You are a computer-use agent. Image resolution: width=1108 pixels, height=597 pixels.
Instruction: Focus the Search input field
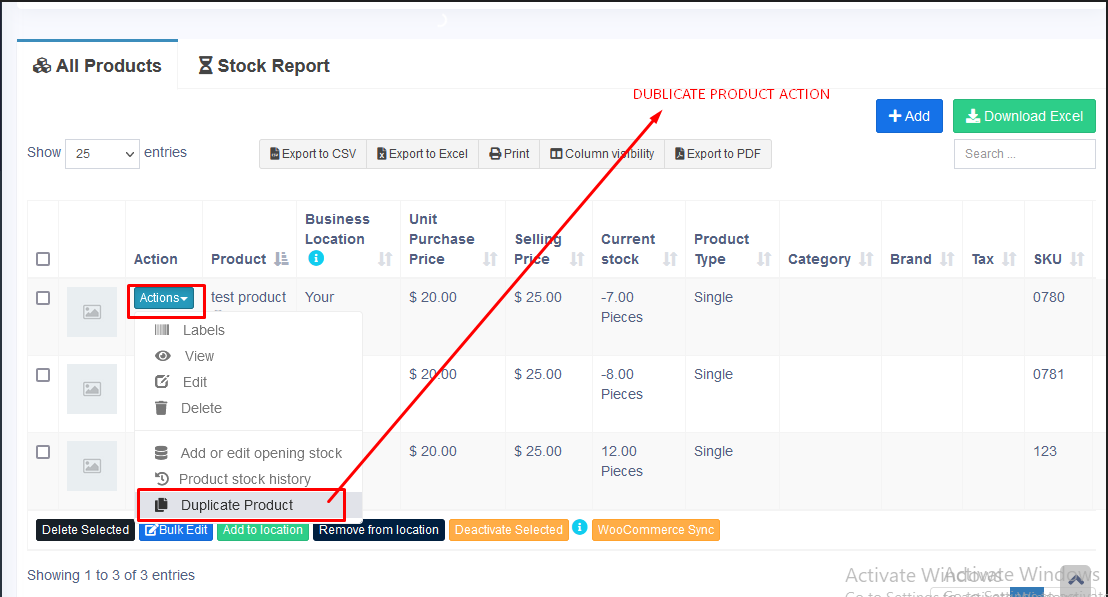1024,154
